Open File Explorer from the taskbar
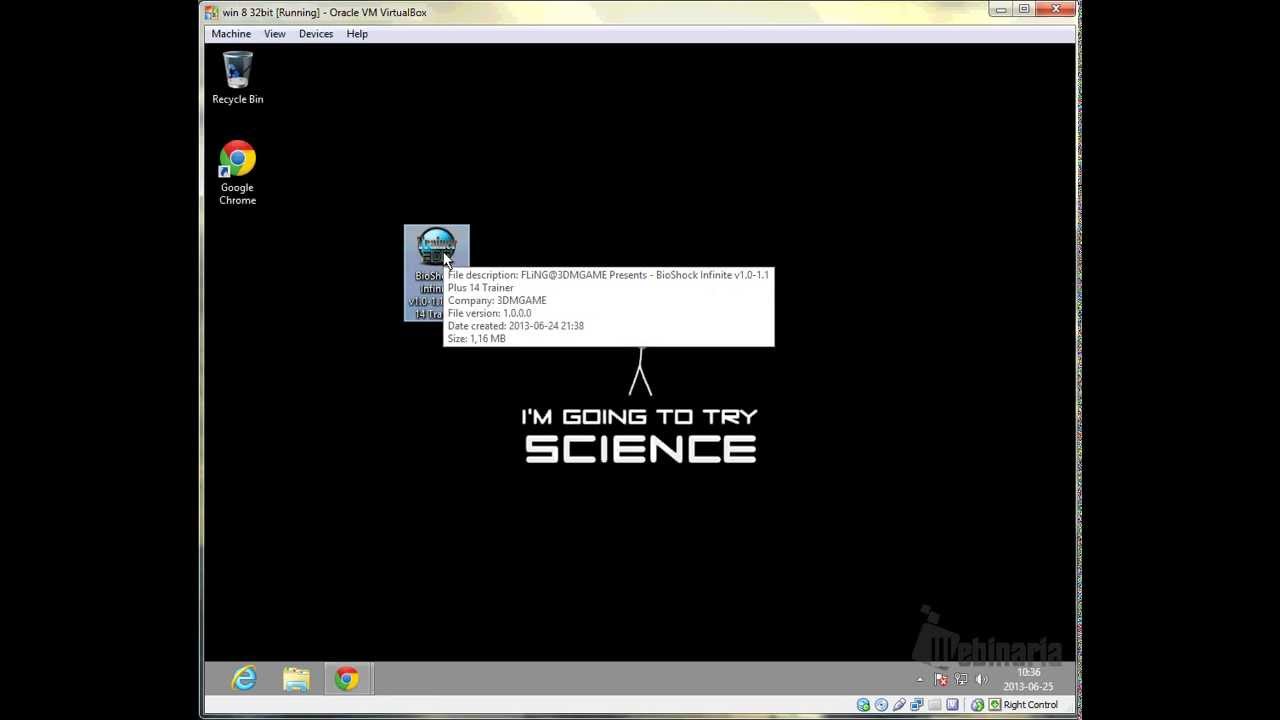The width and height of the screenshot is (1280, 720). coord(296,679)
